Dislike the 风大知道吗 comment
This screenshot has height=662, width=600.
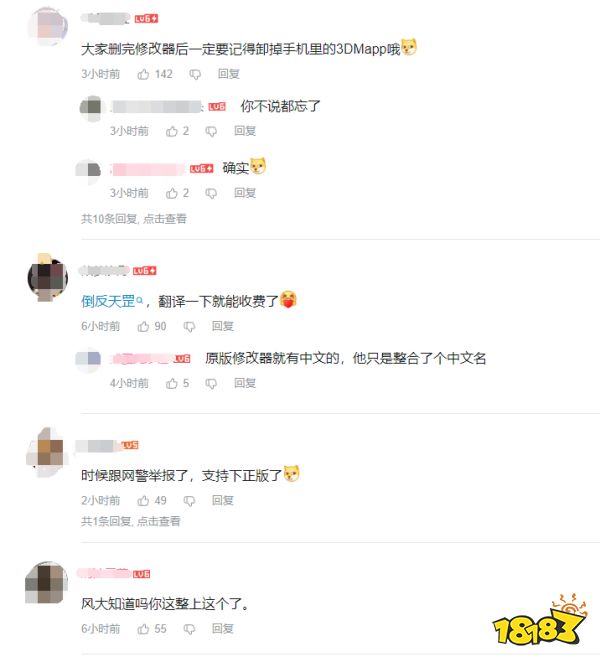pos(189,629)
